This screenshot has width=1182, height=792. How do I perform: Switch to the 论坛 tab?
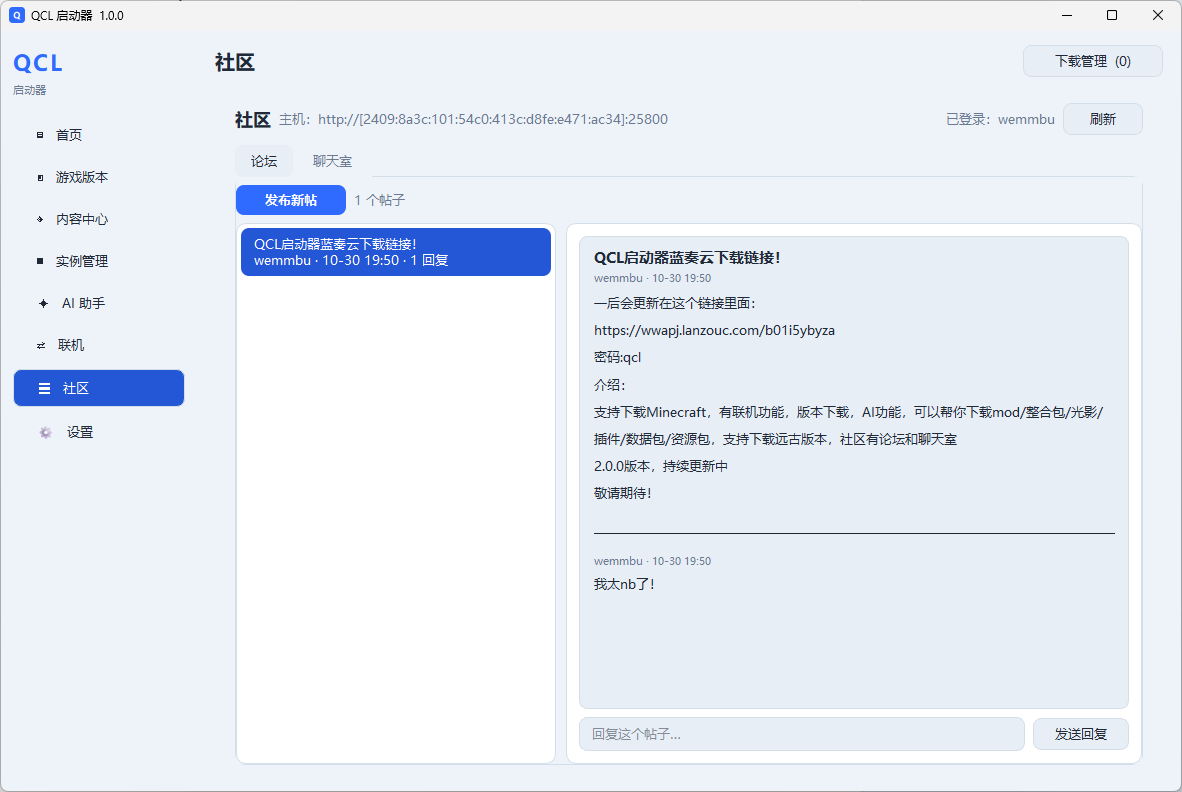point(264,161)
